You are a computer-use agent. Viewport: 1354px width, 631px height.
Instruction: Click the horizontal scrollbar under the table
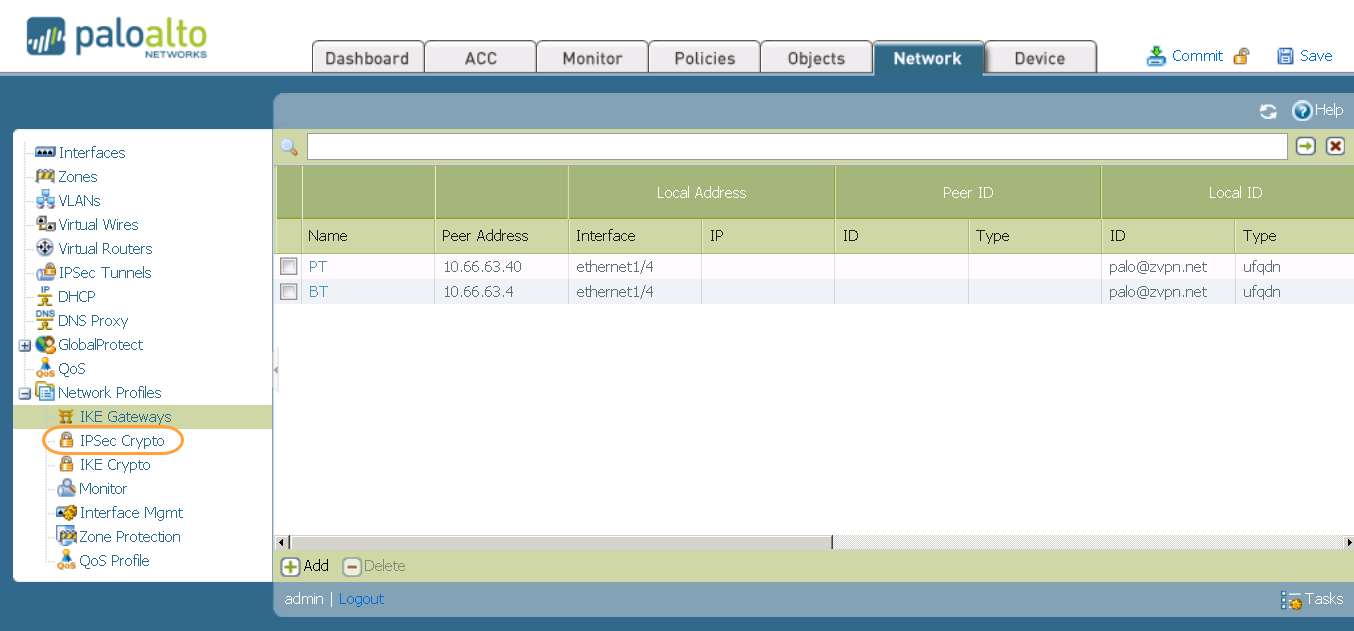(560, 542)
